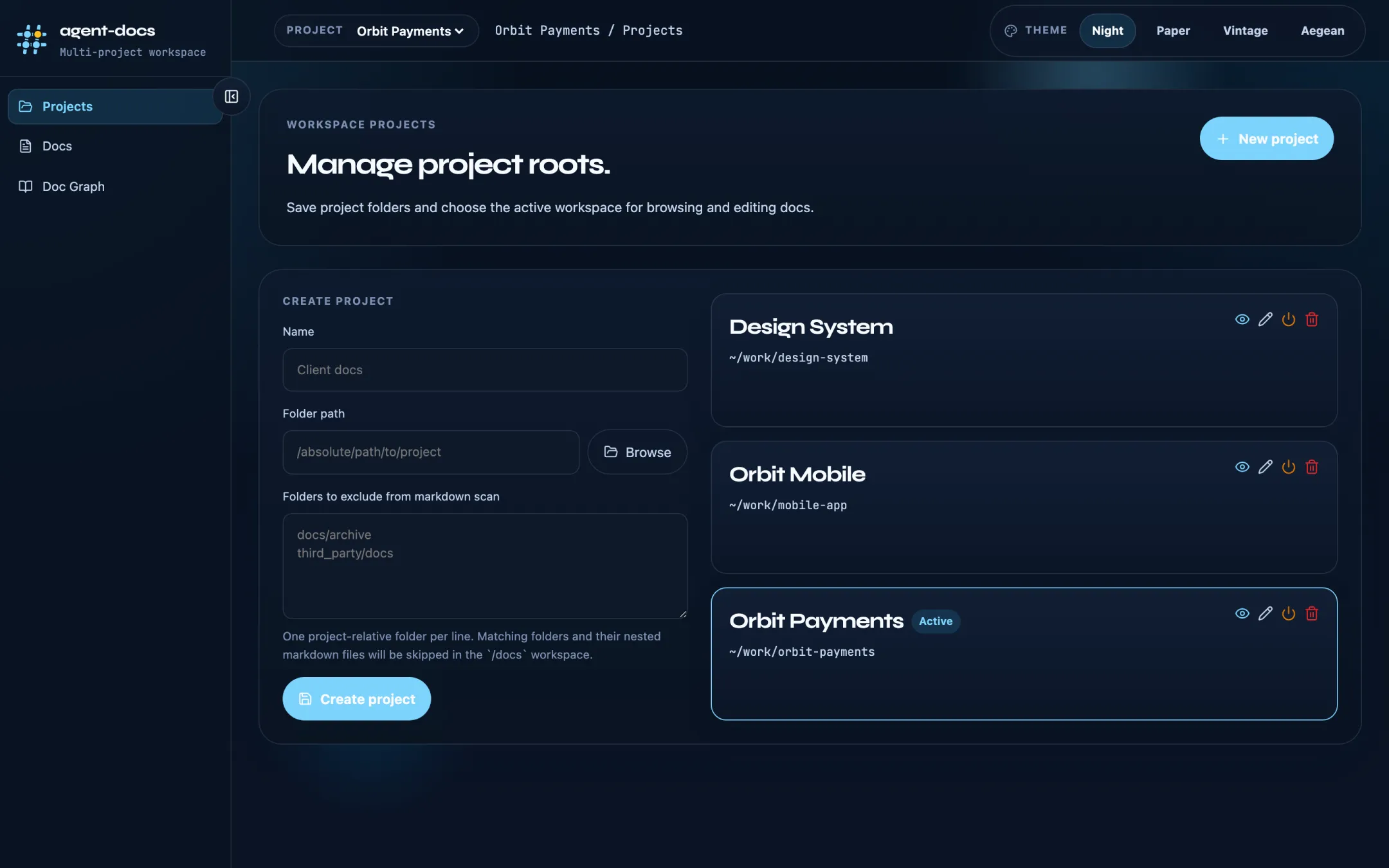The height and width of the screenshot is (868, 1389).
Task: Edit the Design System project (pencil icon)
Action: point(1266,320)
